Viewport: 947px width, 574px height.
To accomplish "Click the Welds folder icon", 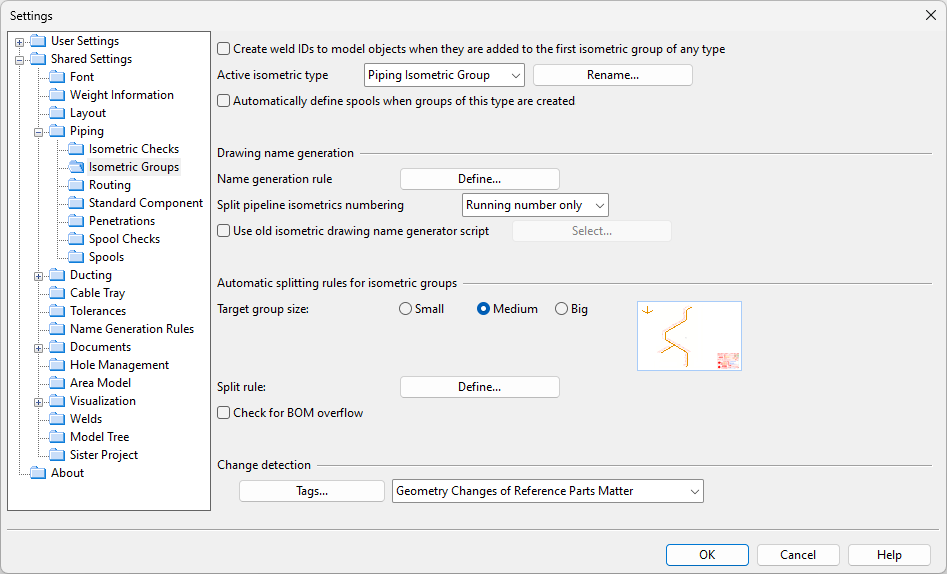I will pyautogui.click(x=58, y=419).
